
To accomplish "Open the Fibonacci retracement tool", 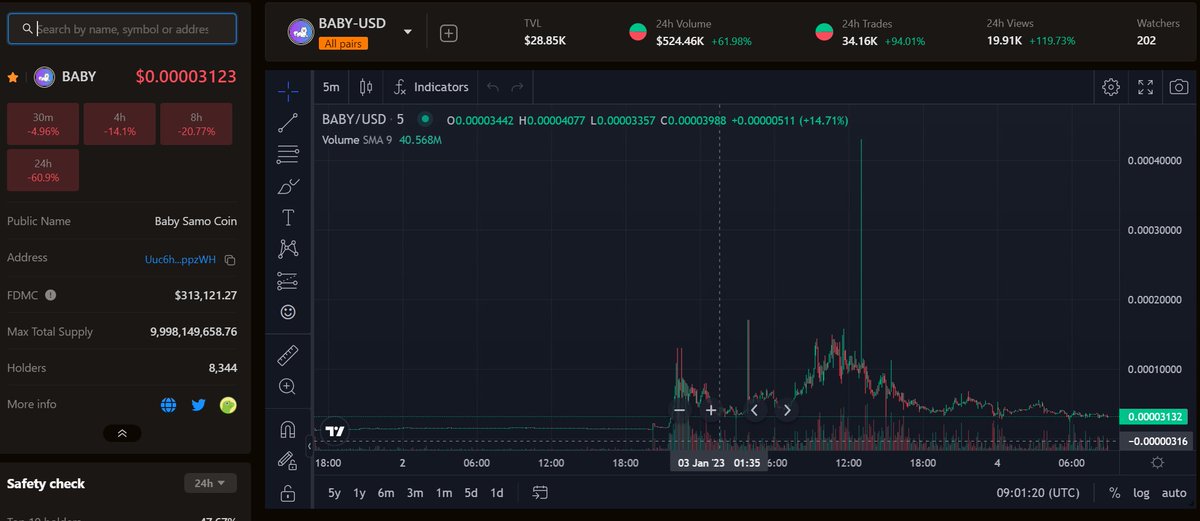I will (288, 154).
